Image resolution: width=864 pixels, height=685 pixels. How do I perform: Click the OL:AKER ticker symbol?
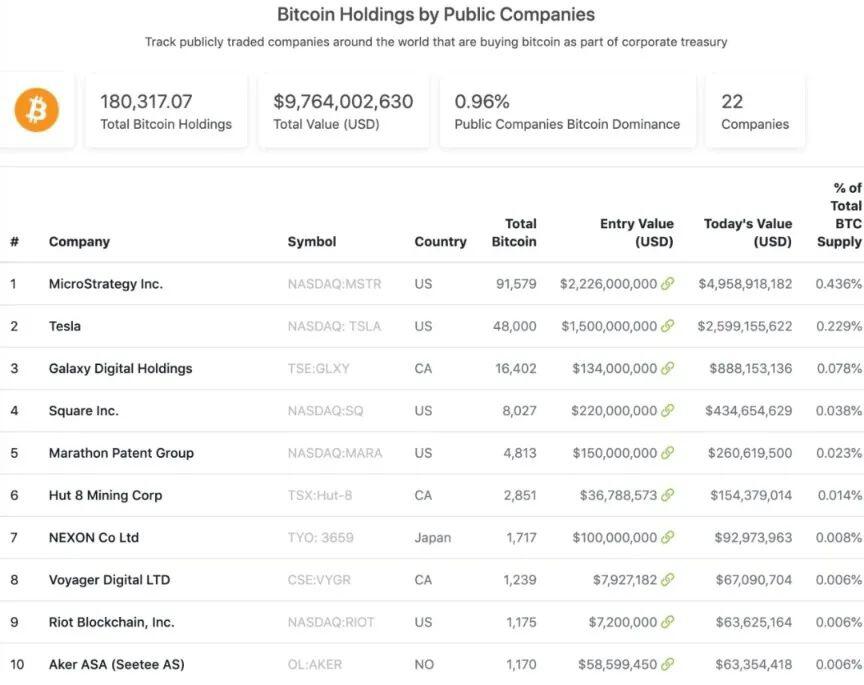[315, 665]
